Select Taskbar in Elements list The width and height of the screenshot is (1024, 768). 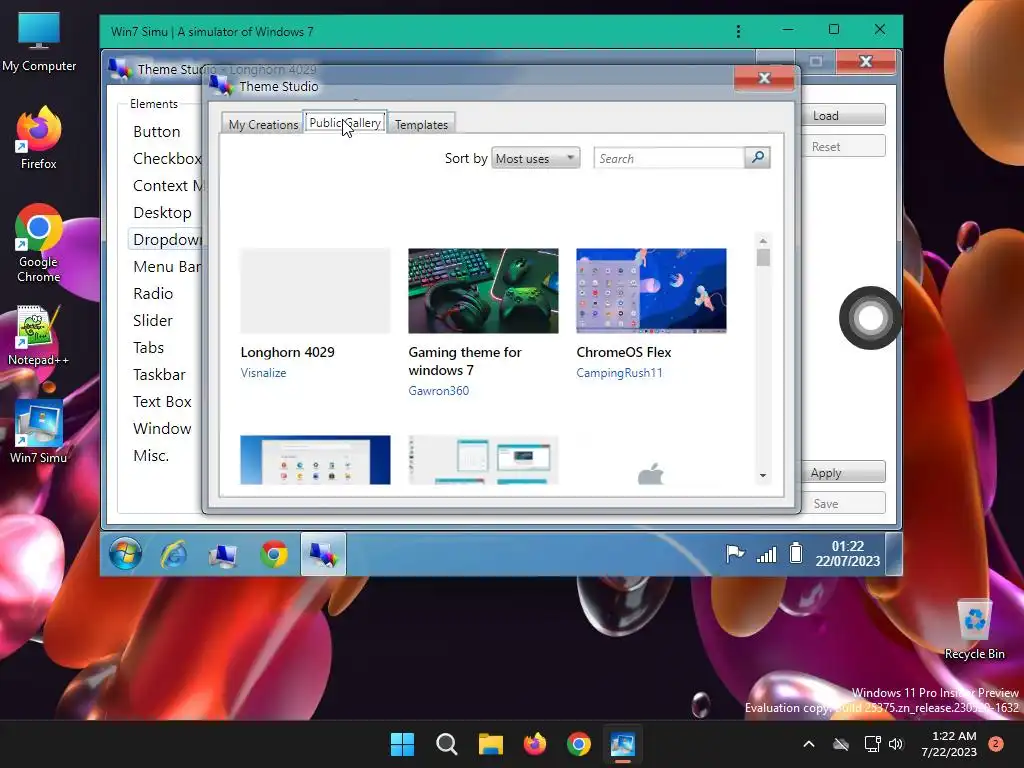click(159, 374)
